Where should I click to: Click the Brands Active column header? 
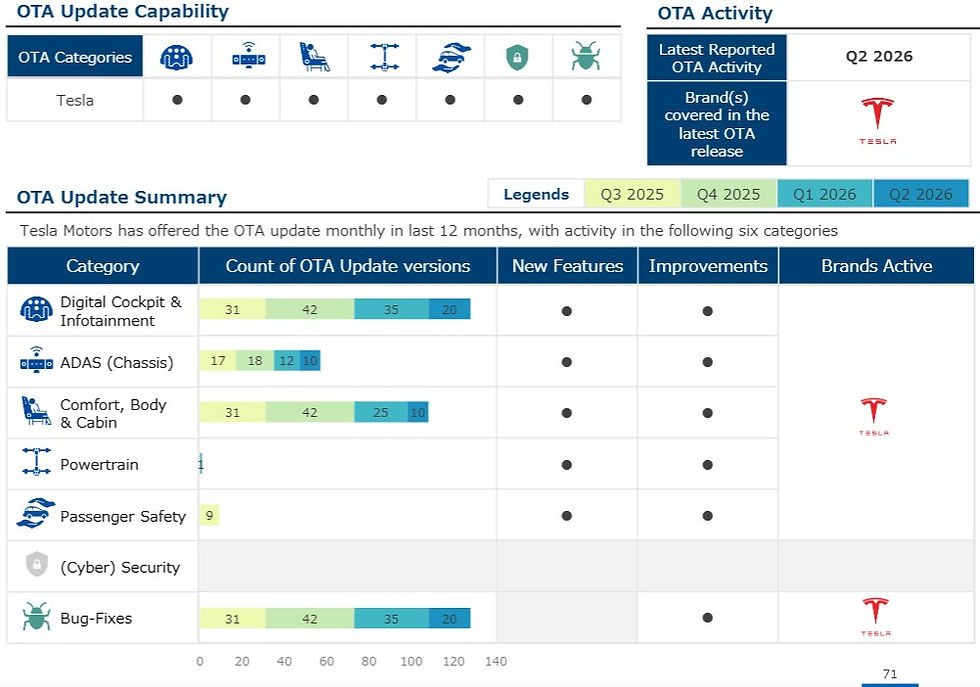pos(876,266)
